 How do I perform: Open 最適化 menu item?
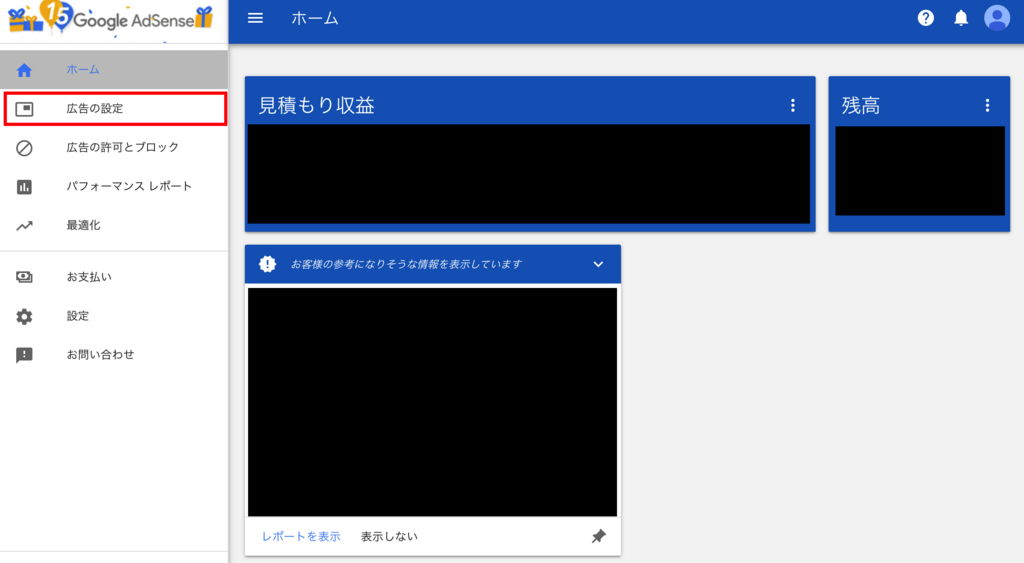114,225
